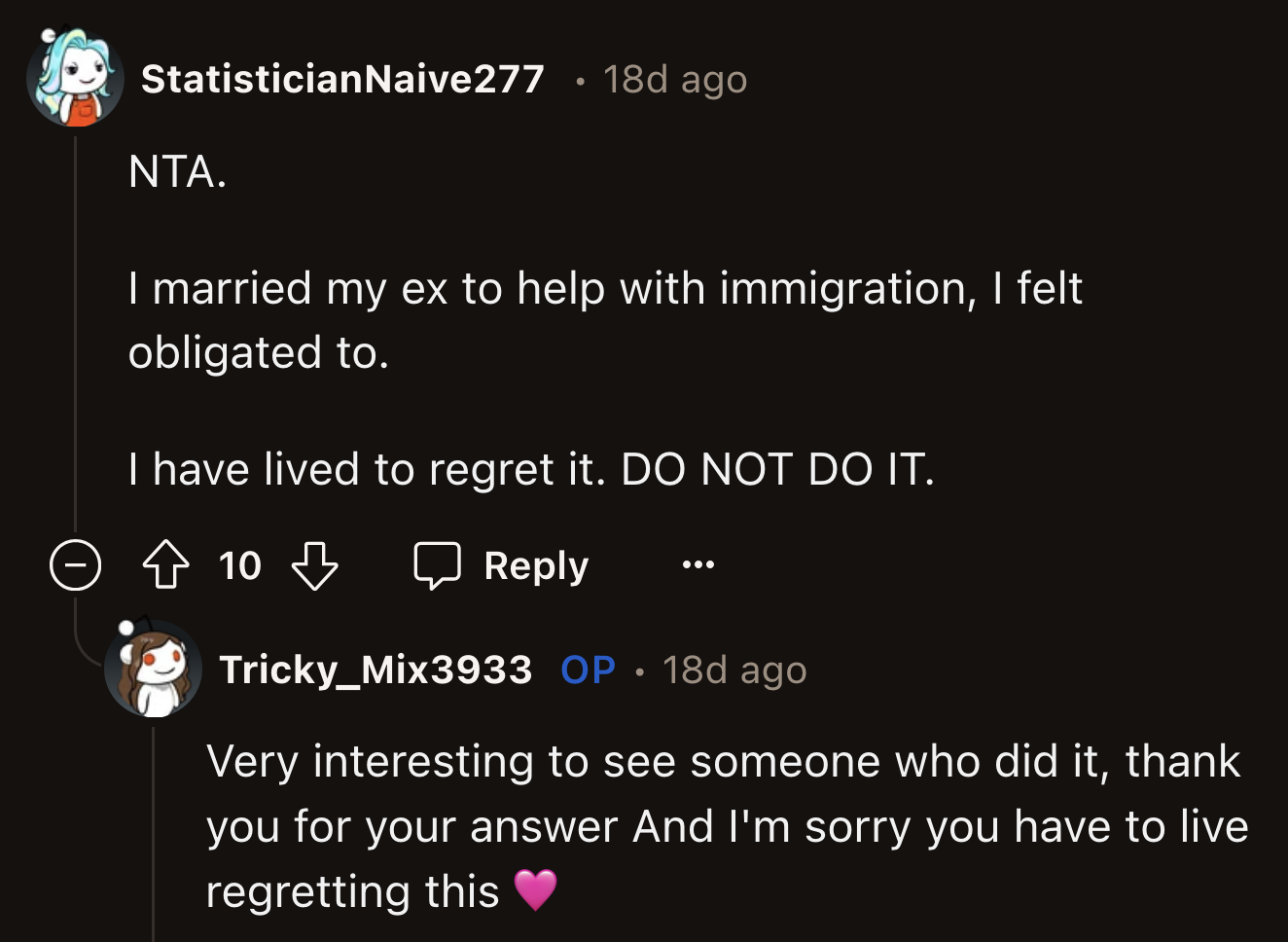Toggle thread visibility with the collapse control
This screenshot has height=942, width=1288.
(x=77, y=565)
